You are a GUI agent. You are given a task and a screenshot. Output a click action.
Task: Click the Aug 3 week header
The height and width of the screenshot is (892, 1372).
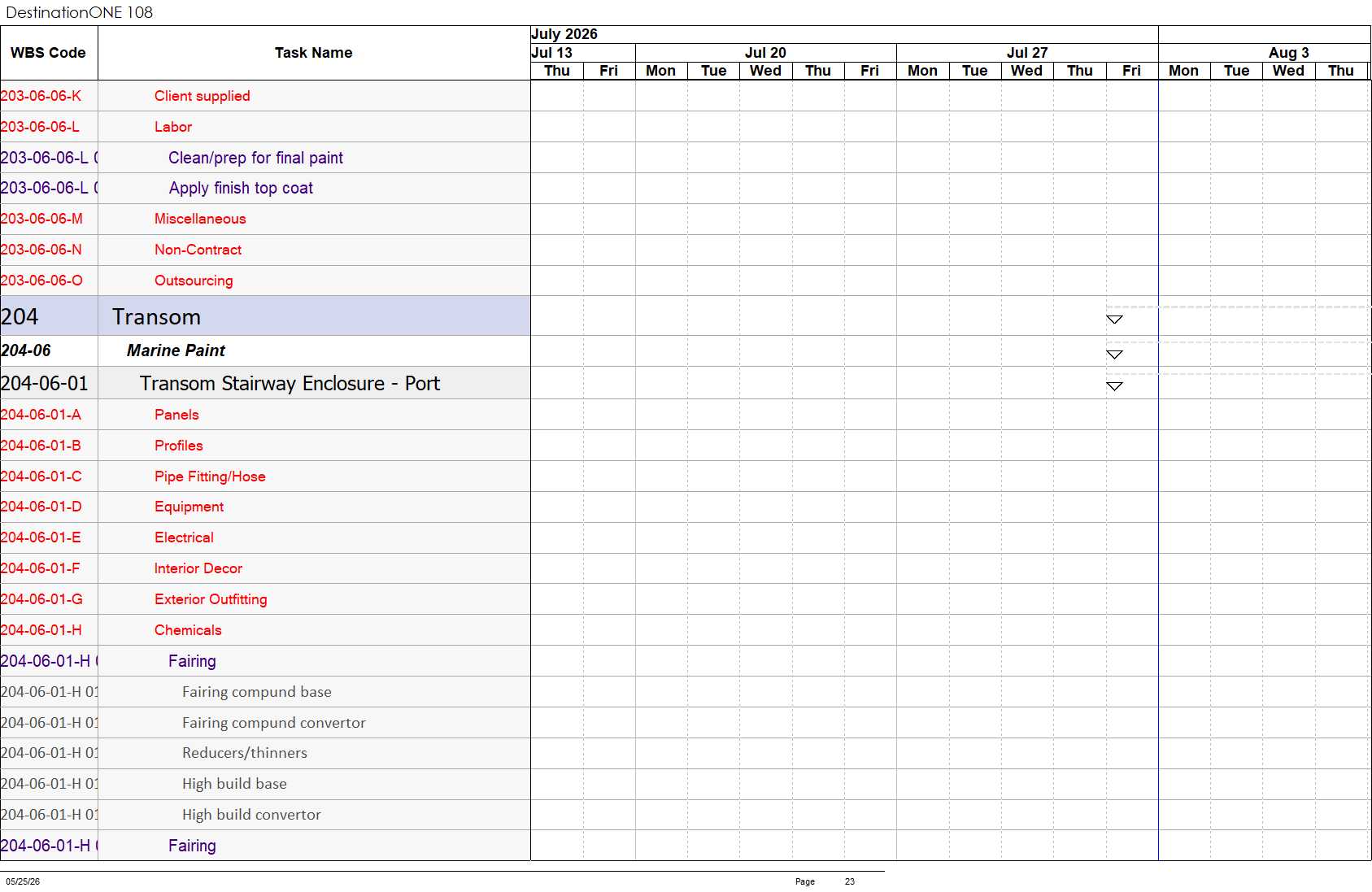pos(1265,53)
